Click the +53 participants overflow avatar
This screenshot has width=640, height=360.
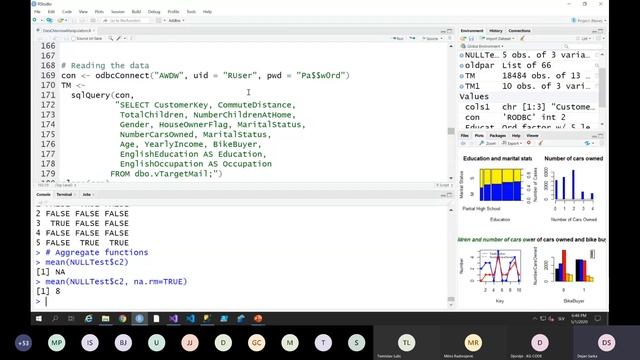click(23, 343)
